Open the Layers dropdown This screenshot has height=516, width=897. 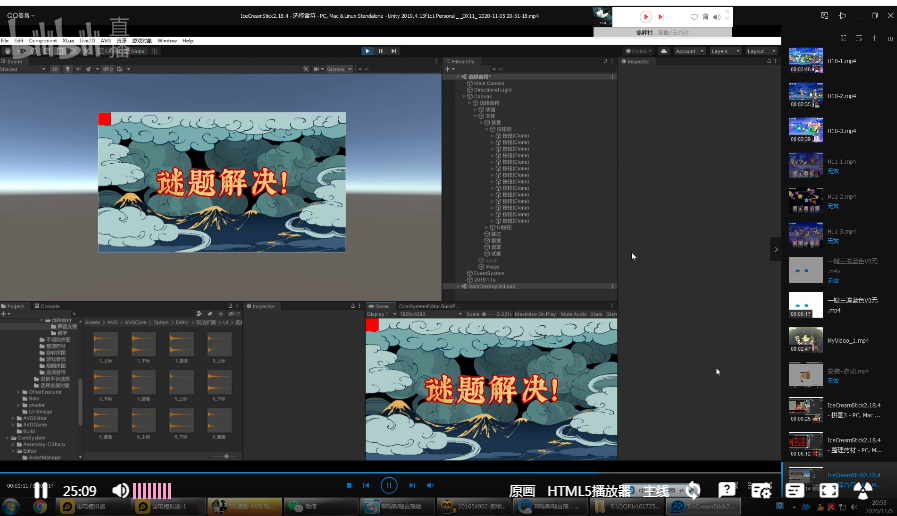(x=725, y=51)
